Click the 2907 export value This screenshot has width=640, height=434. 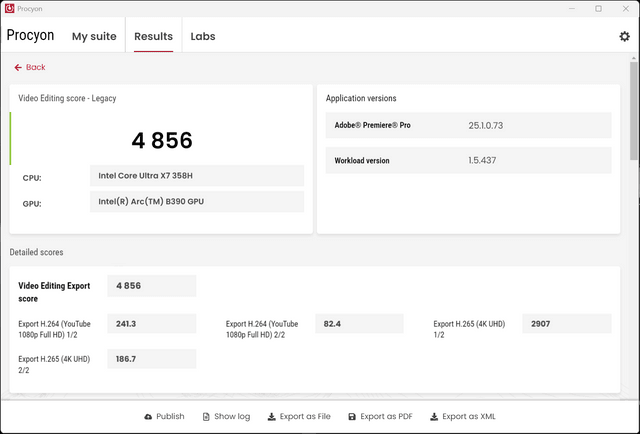coord(567,324)
